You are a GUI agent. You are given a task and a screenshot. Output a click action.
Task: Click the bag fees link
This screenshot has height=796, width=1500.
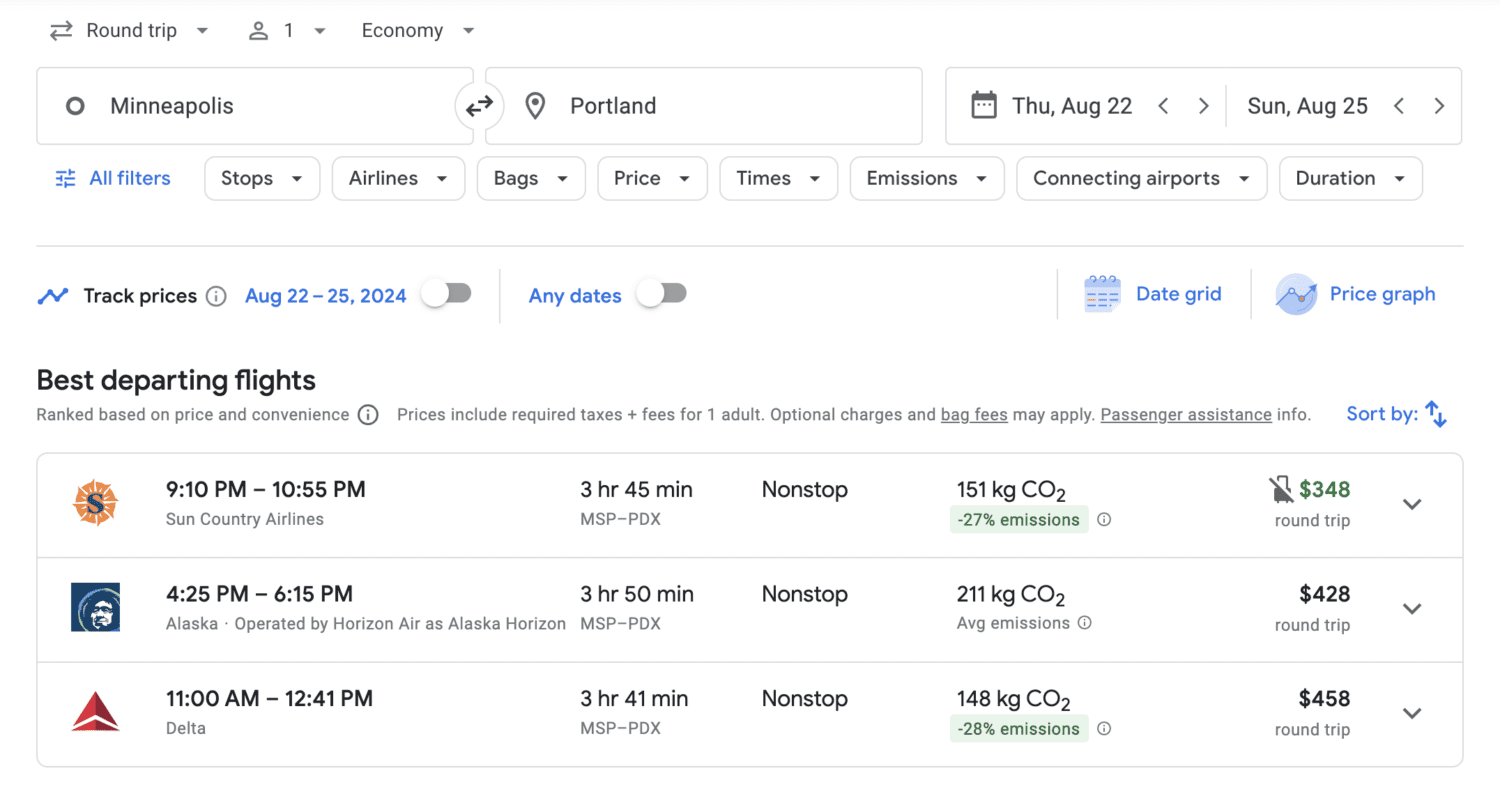point(973,414)
